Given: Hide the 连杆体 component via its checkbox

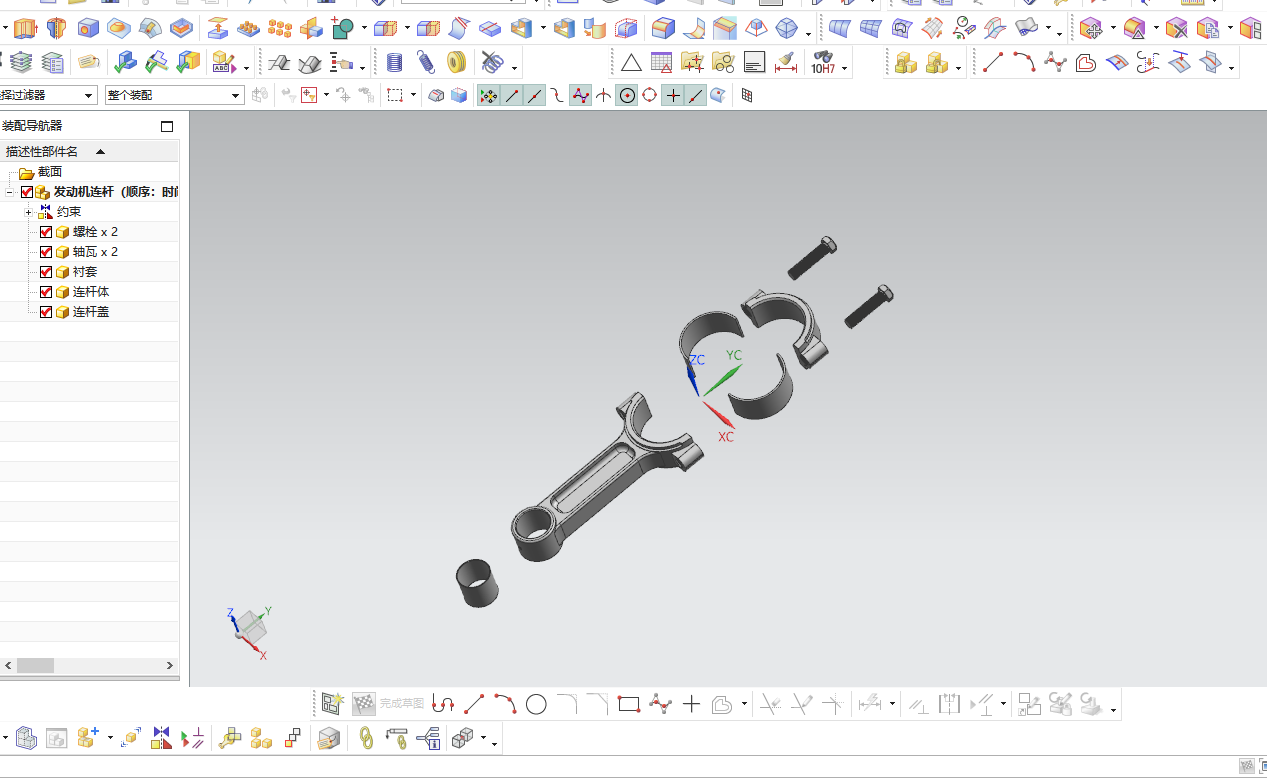Looking at the screenshot, I should [46, 292].
